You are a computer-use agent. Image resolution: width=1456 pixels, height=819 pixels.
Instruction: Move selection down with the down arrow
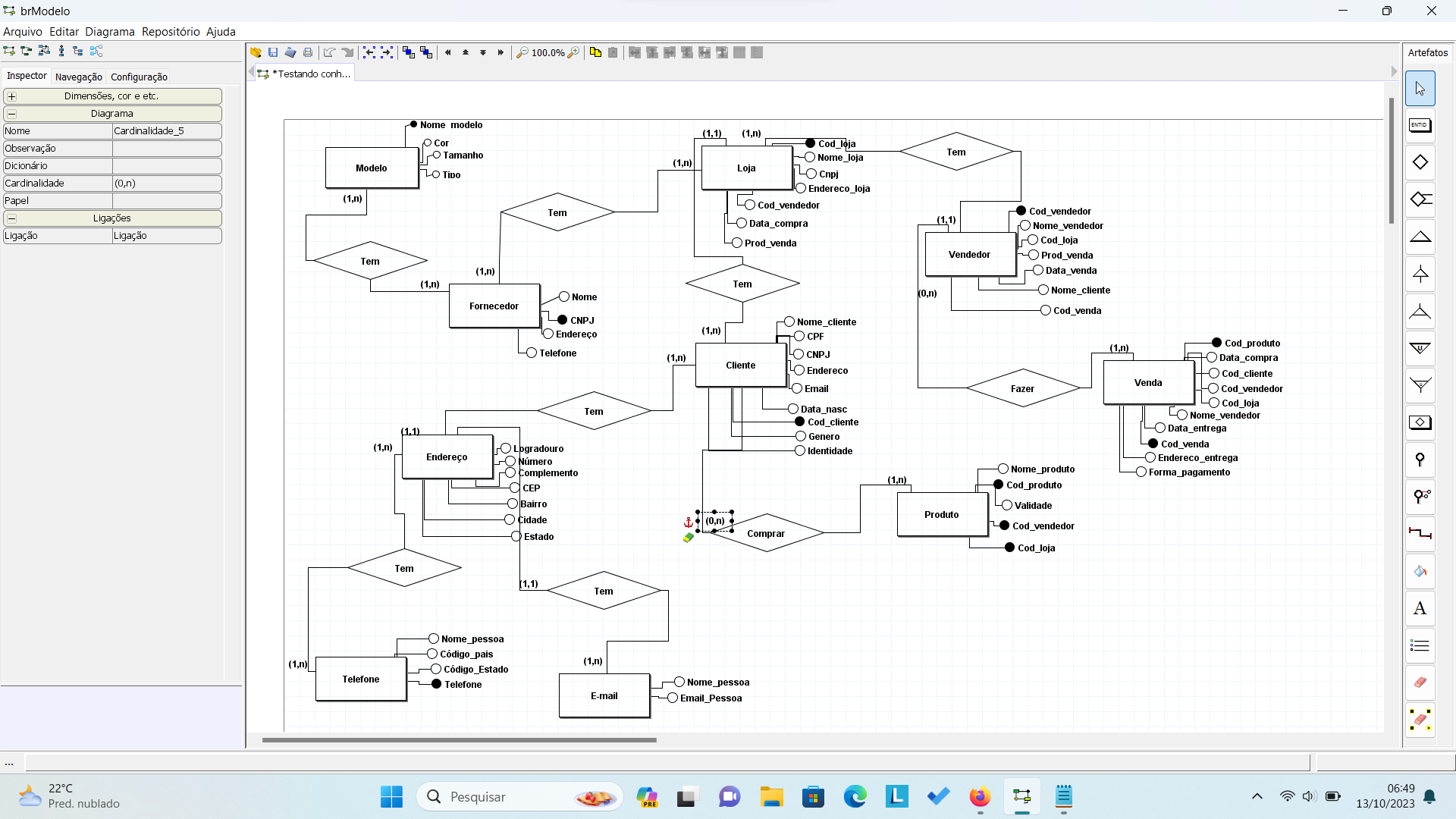483,52
